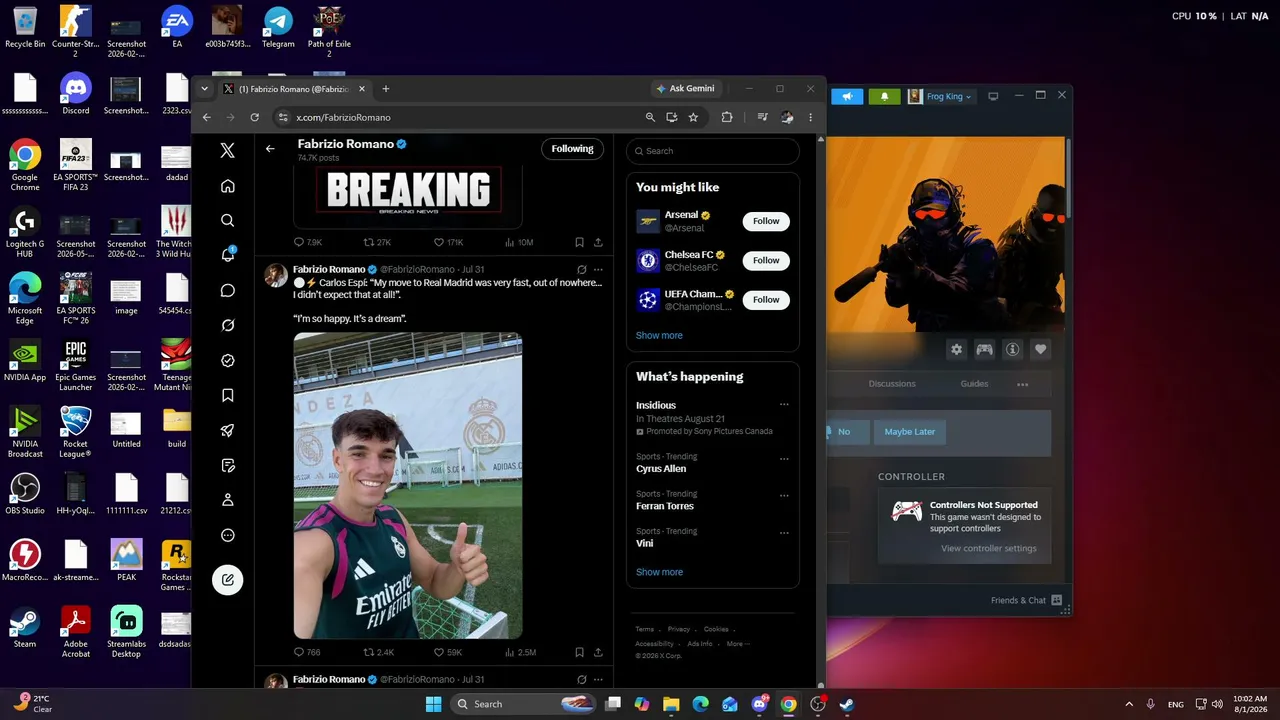Follow the Chelsea FC account
The height and width of the screenshot is (720, 1280).
coord(766,260)
